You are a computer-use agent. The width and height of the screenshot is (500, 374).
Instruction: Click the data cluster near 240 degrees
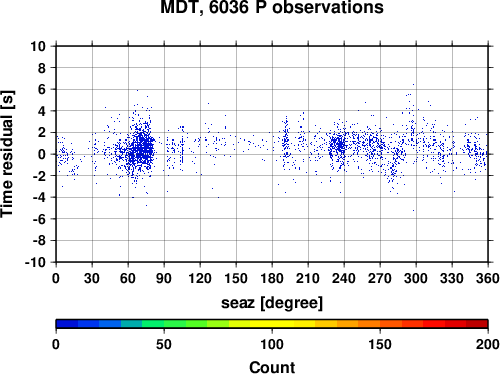coord(338,146)
